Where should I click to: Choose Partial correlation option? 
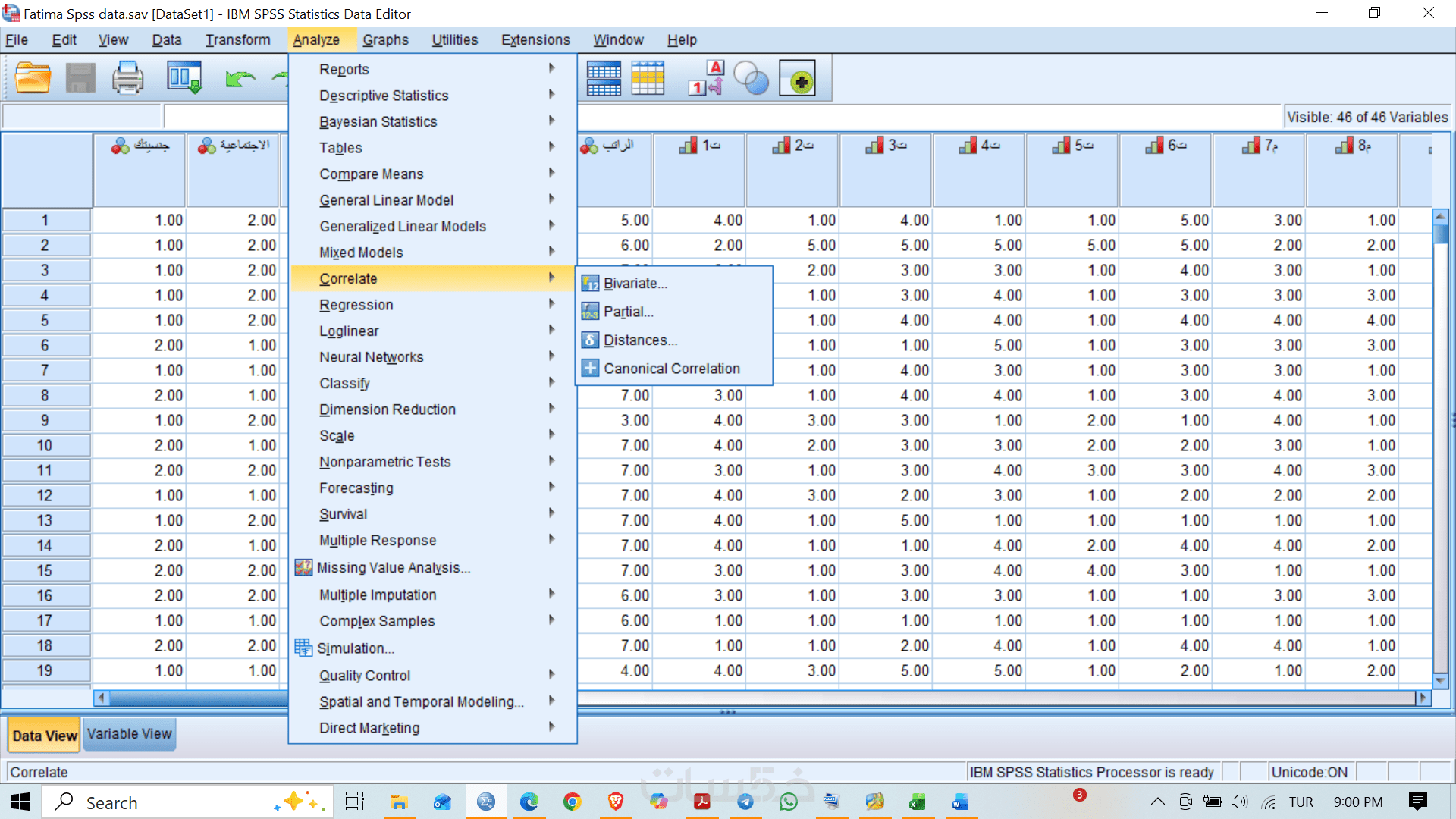(628, 312)
